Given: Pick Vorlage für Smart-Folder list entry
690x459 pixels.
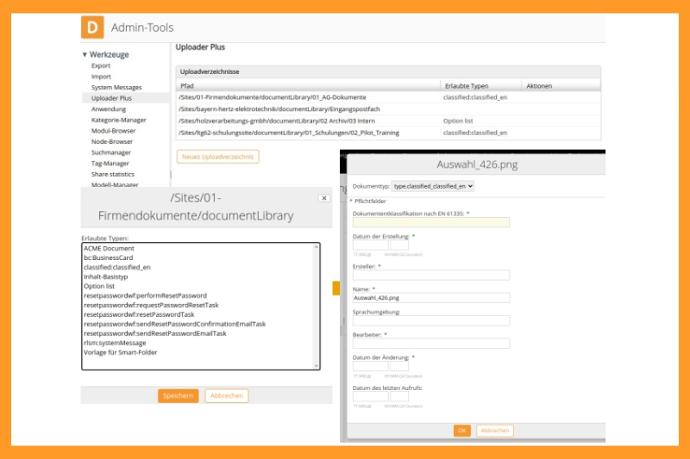Looking at the screenshot, I should [x=123, y=353].
